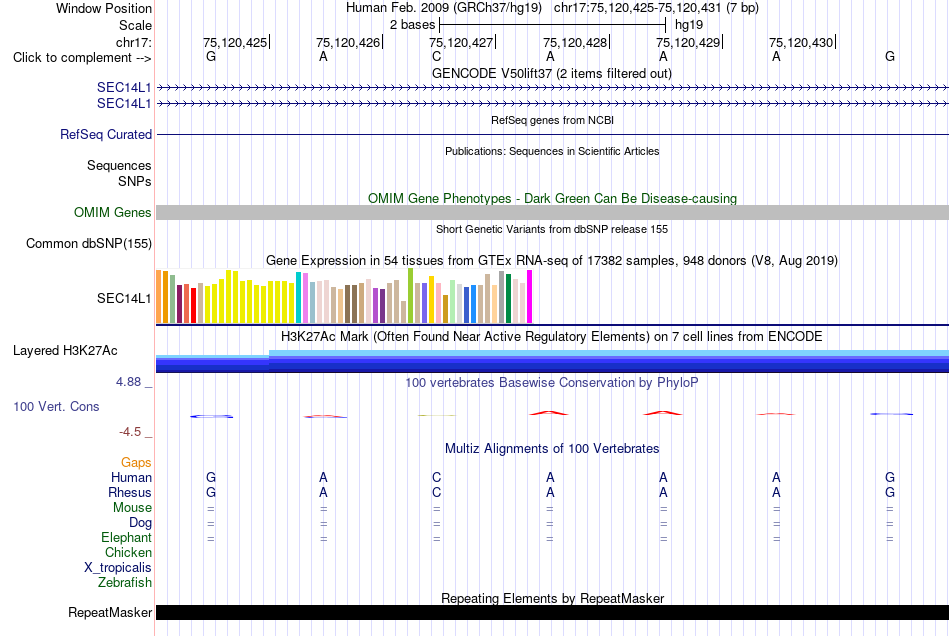The image size is (950, 636).
Task: Open 'Publications: Sequences in Scientific Articles' title
Action: 552,151
